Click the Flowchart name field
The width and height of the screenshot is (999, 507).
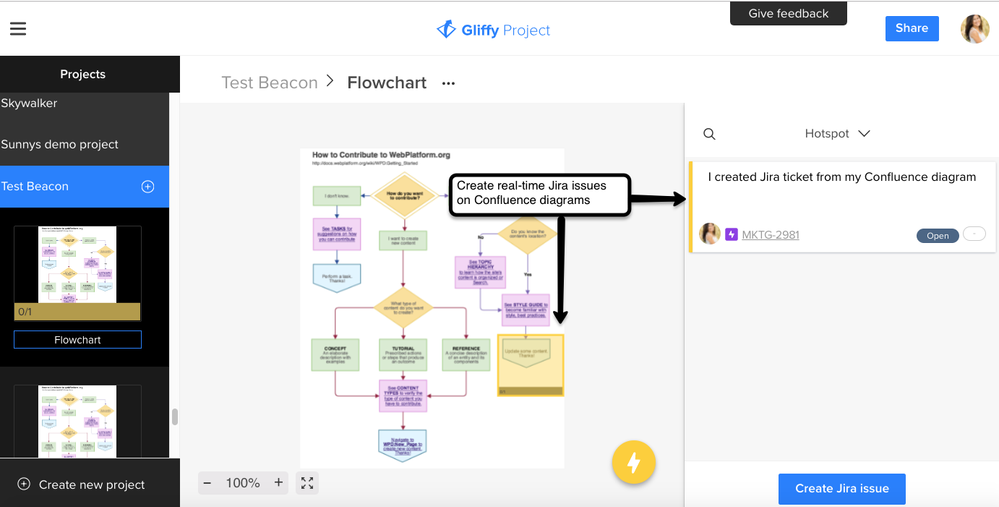pos(78,340)
